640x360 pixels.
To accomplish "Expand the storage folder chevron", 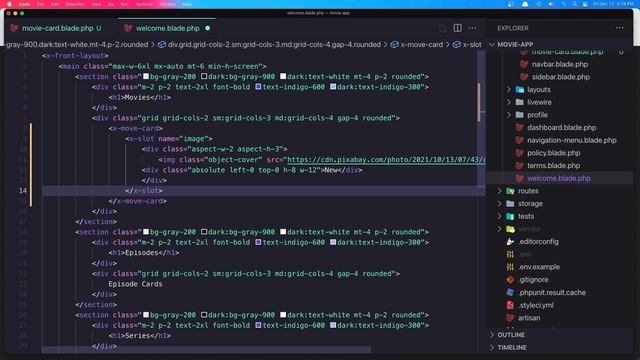I will click(x=500, y=204).
